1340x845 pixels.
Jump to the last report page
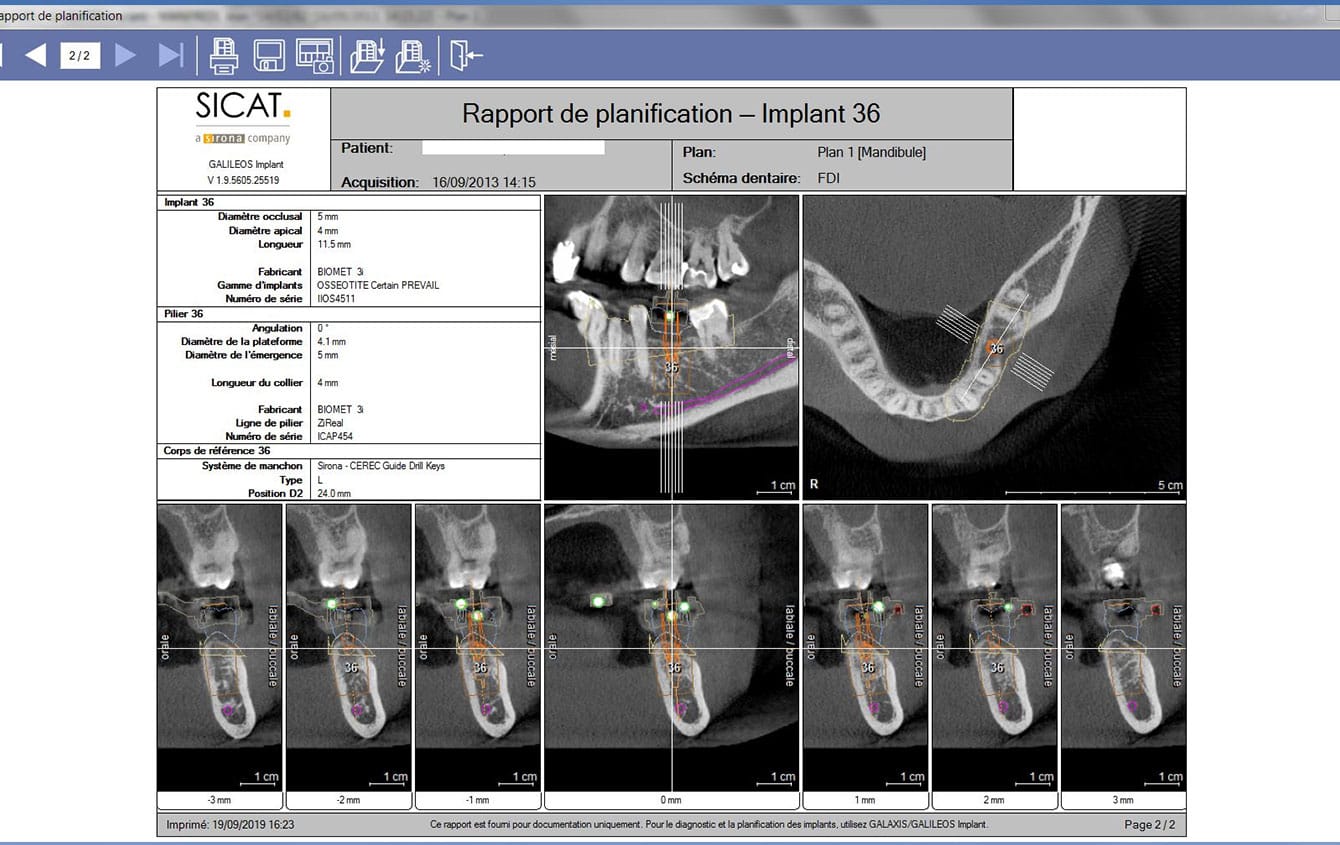tap(171, 55)
